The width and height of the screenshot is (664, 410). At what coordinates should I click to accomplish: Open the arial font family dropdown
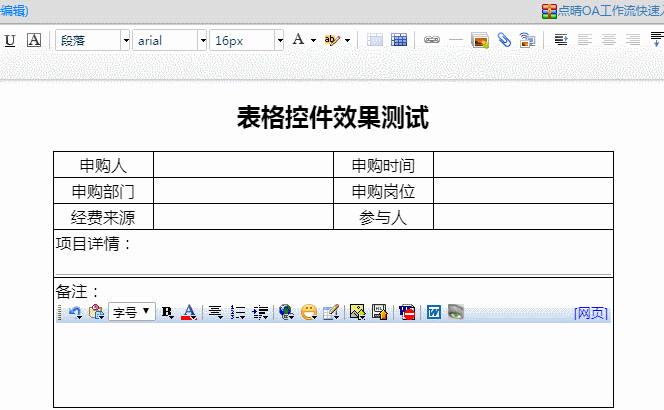click(171, 40)
